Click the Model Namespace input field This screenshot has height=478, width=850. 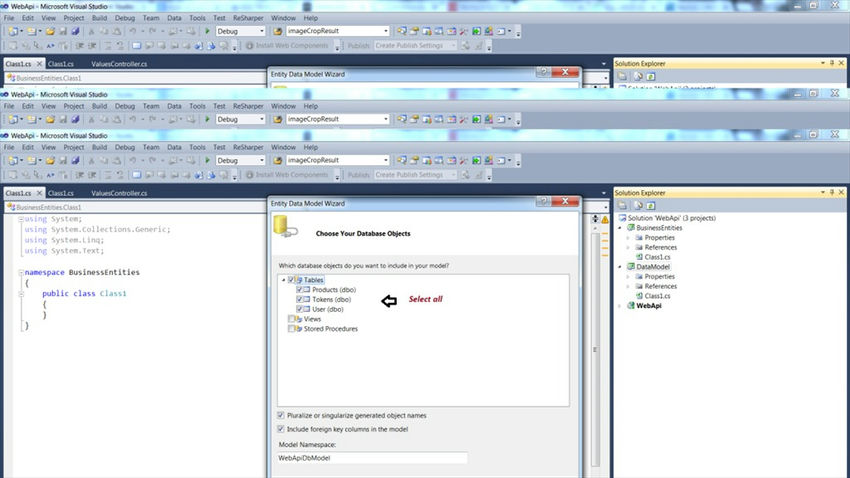click(372, 458)
